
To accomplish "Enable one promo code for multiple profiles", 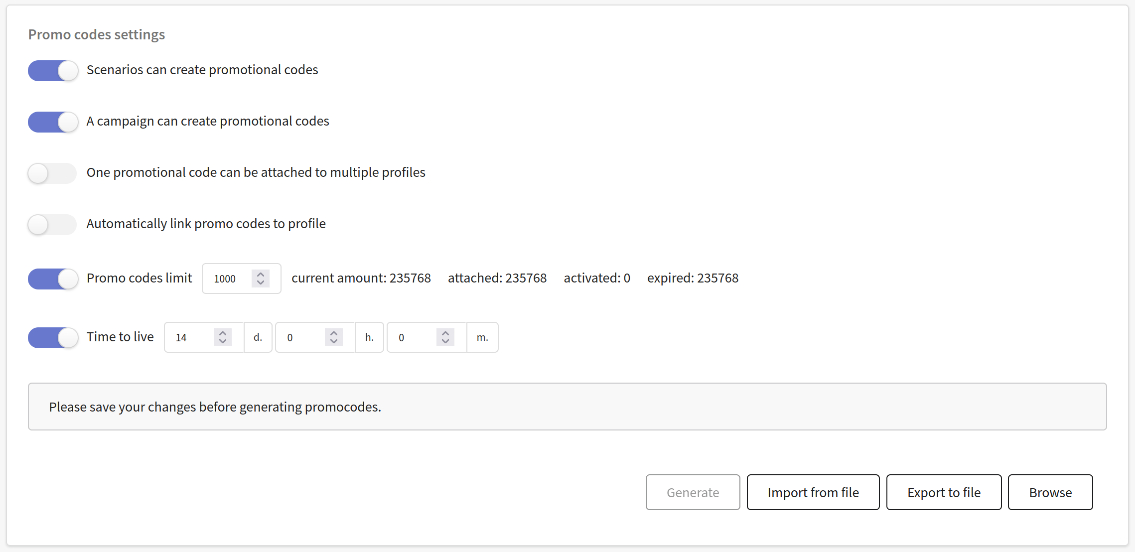I will click(53, 173).
